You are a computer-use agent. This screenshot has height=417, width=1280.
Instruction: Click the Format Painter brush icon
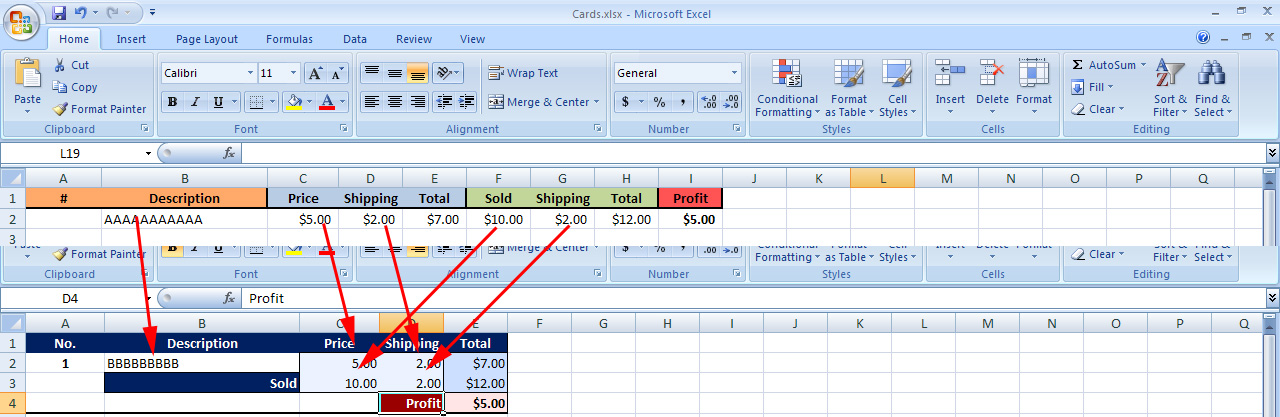[x=60, y=109]
